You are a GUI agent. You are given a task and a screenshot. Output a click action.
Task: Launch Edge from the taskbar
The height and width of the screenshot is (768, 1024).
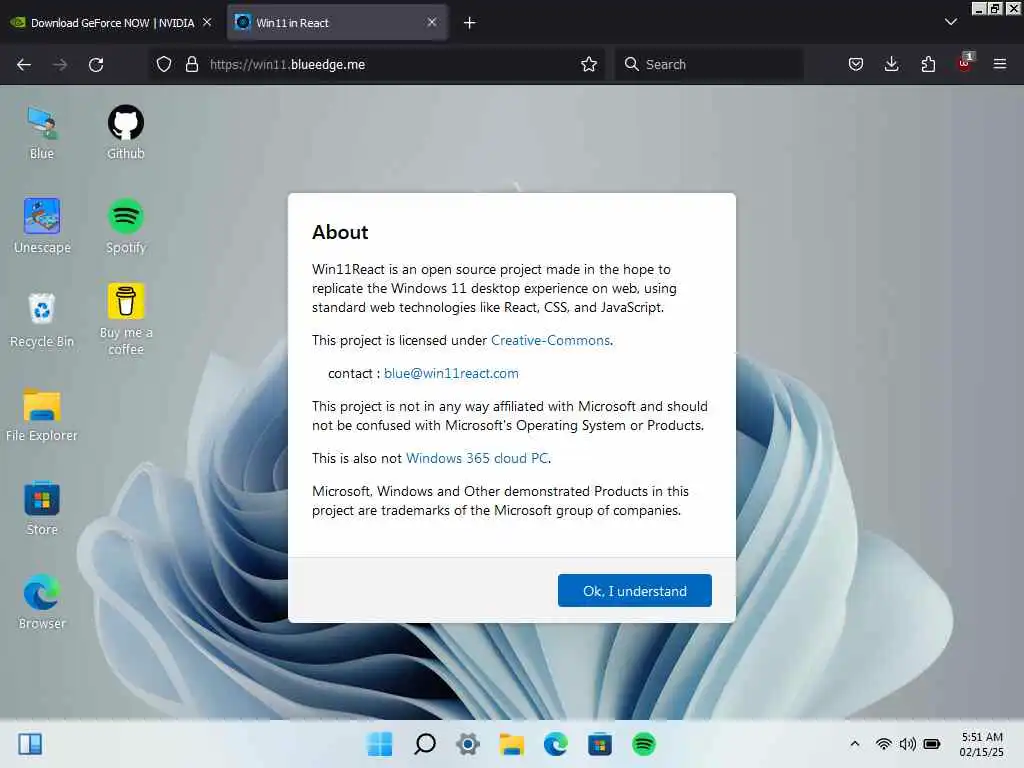[x=555, y=744]
